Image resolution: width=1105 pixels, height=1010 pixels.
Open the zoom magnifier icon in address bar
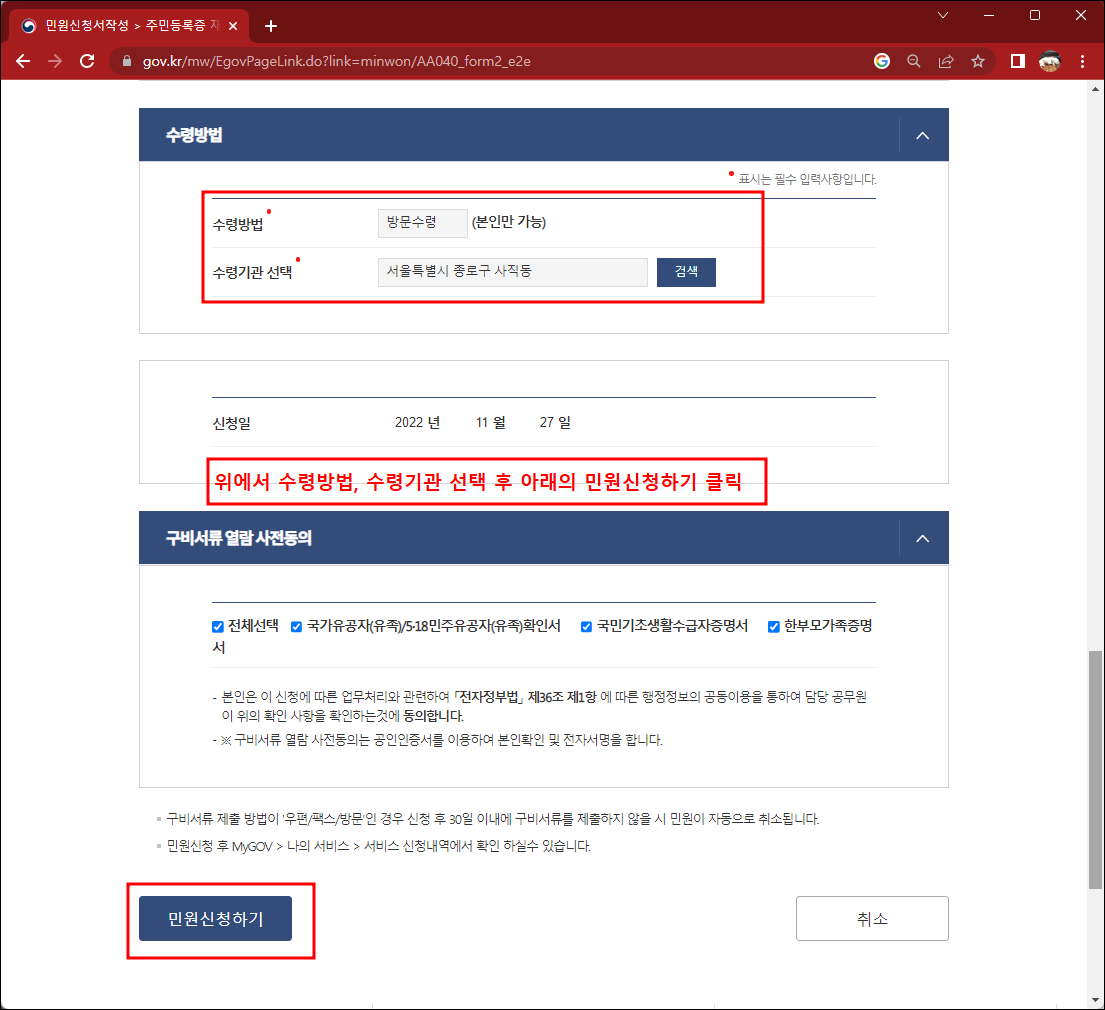pyautogui.click(x=913, y=61)
